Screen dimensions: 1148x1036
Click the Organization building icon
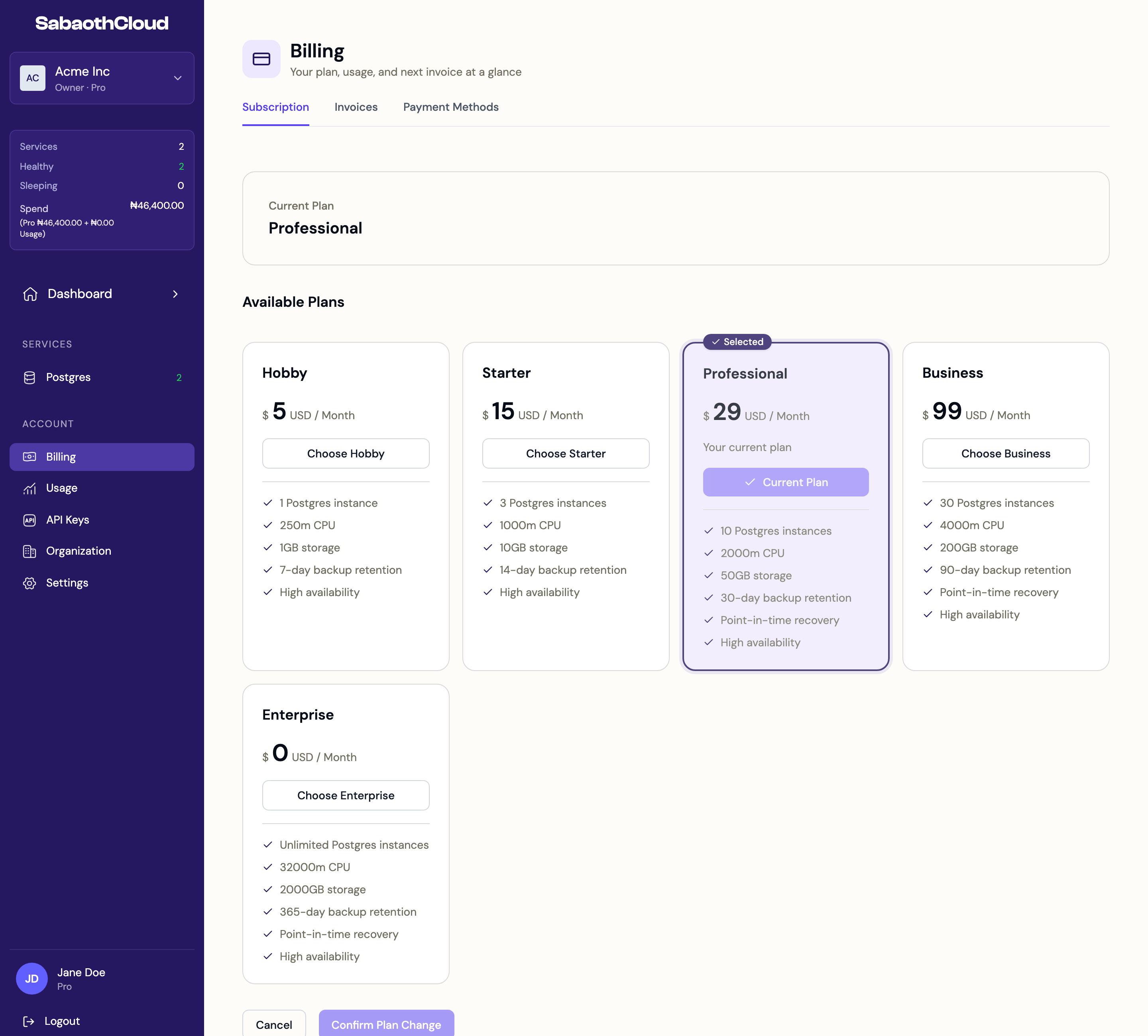point(29,551)
